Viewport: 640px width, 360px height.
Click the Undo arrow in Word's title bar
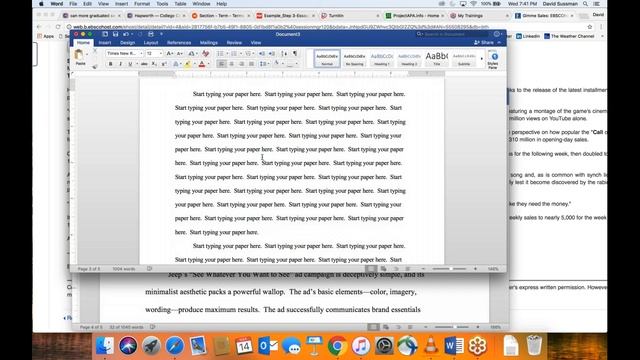pos(126,34)
